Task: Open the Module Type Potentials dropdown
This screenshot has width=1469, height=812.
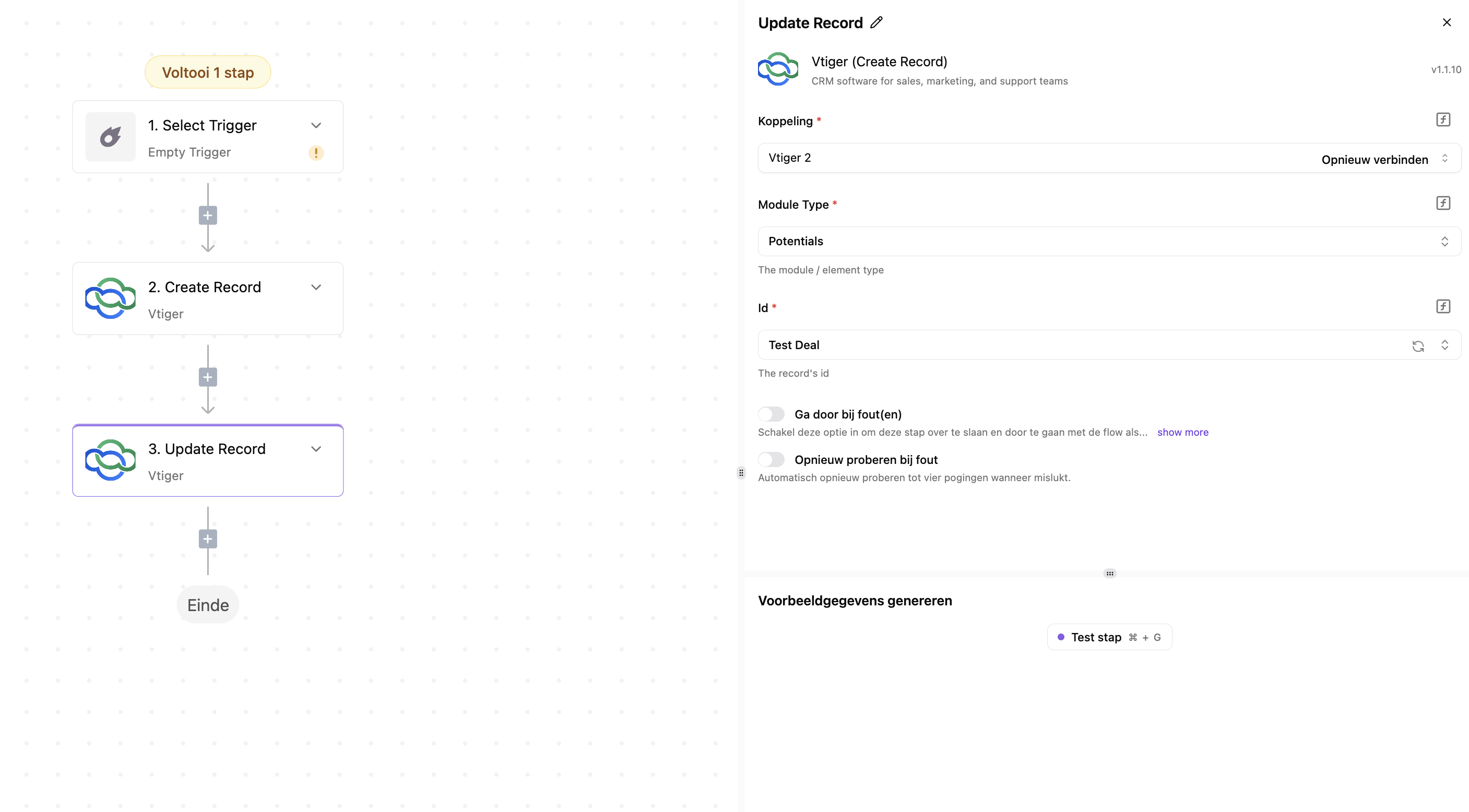Action: point(1109,241)
